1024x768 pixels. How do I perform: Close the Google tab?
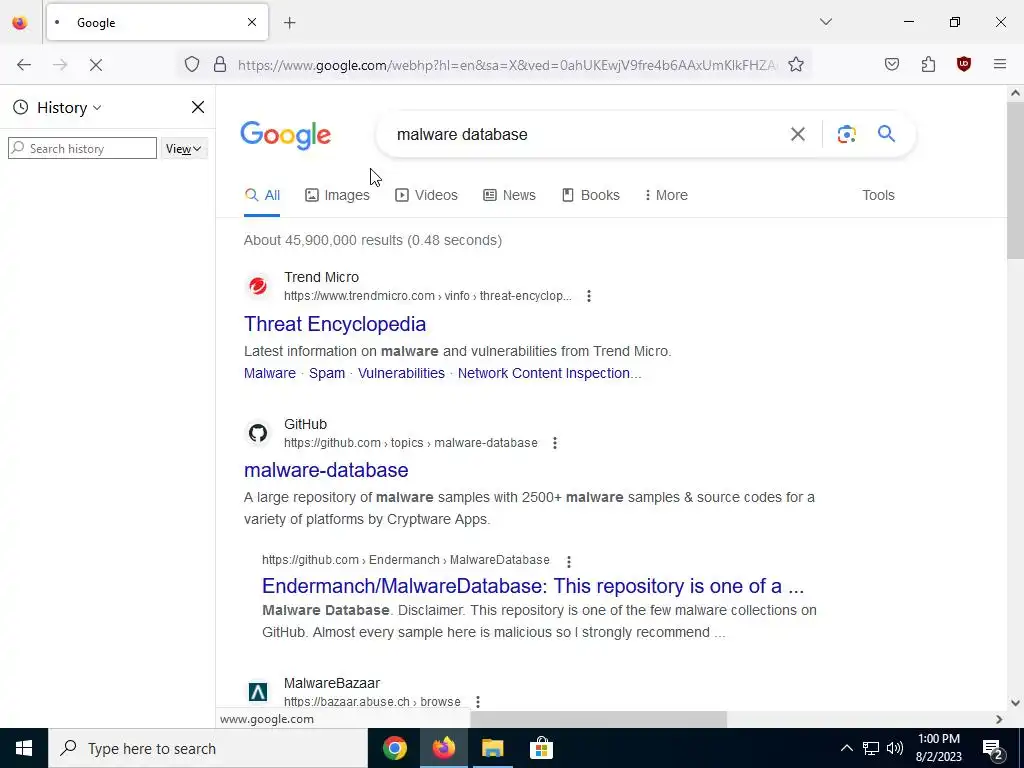tap(252, 23)
